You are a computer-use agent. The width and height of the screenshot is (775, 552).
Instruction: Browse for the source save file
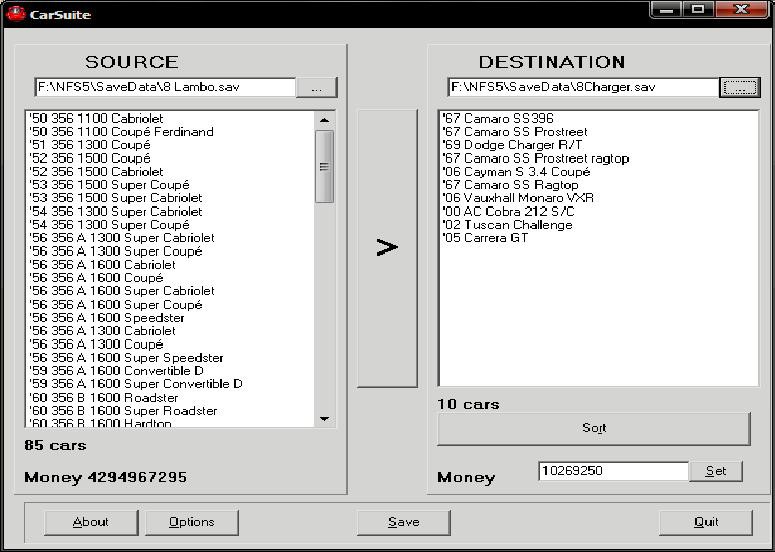tap(317, 88)
